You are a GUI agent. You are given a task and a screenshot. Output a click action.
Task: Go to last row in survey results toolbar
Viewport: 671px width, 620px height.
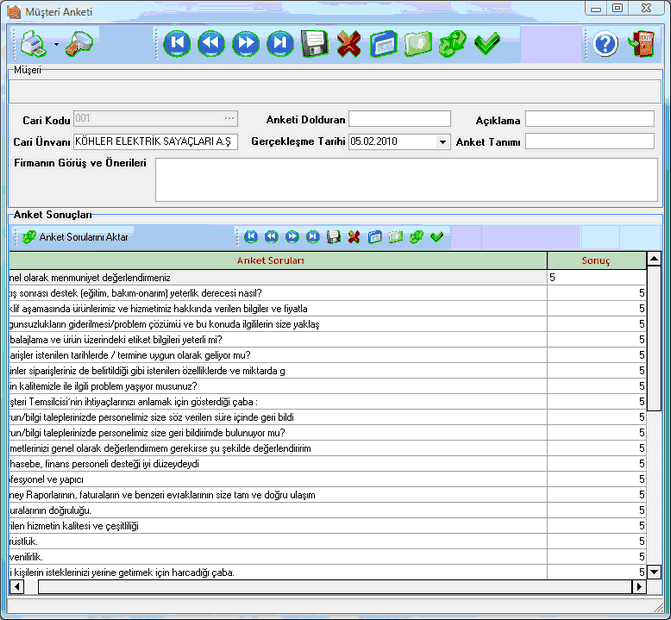click(x=313, y=237)
